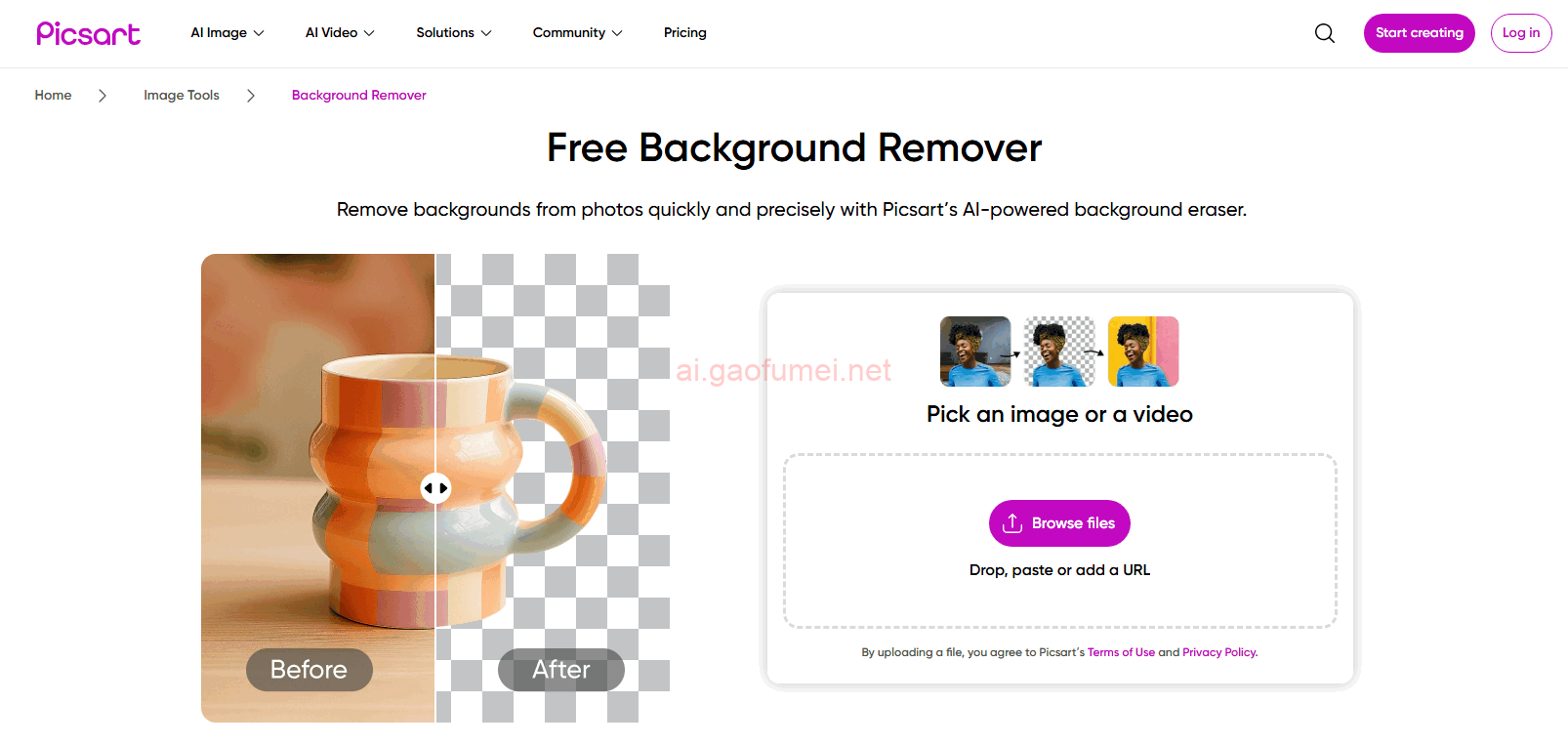Click breadcrumb chevron after Home

(x=103, y=96)
